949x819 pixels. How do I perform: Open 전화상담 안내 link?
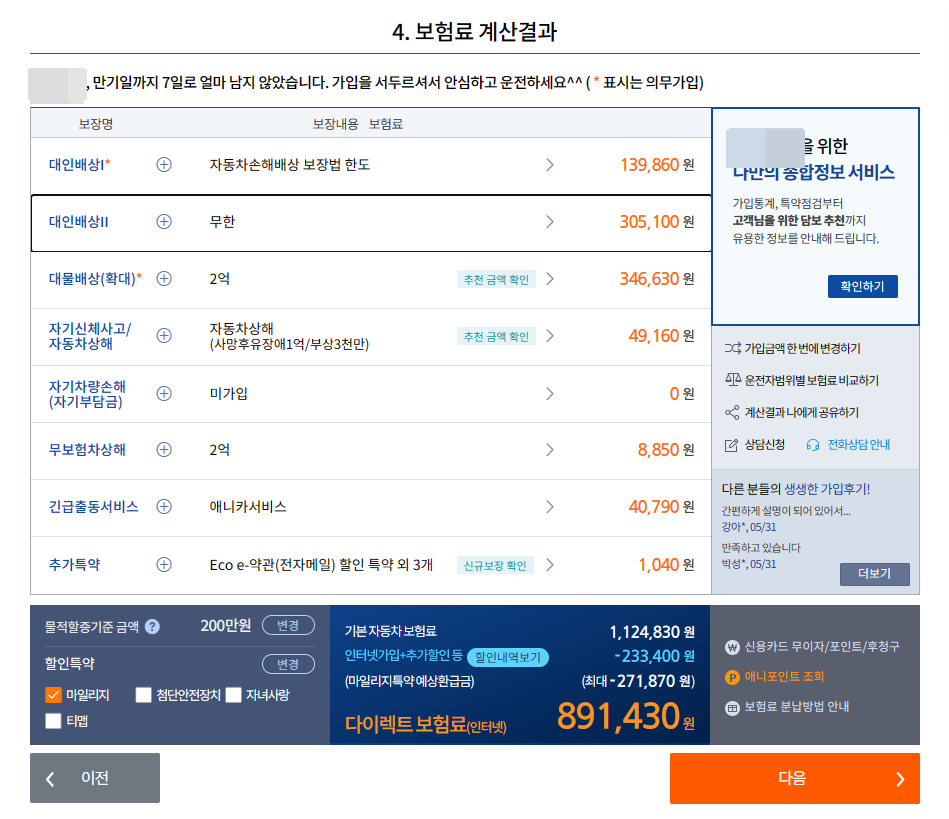coord(858,445)
